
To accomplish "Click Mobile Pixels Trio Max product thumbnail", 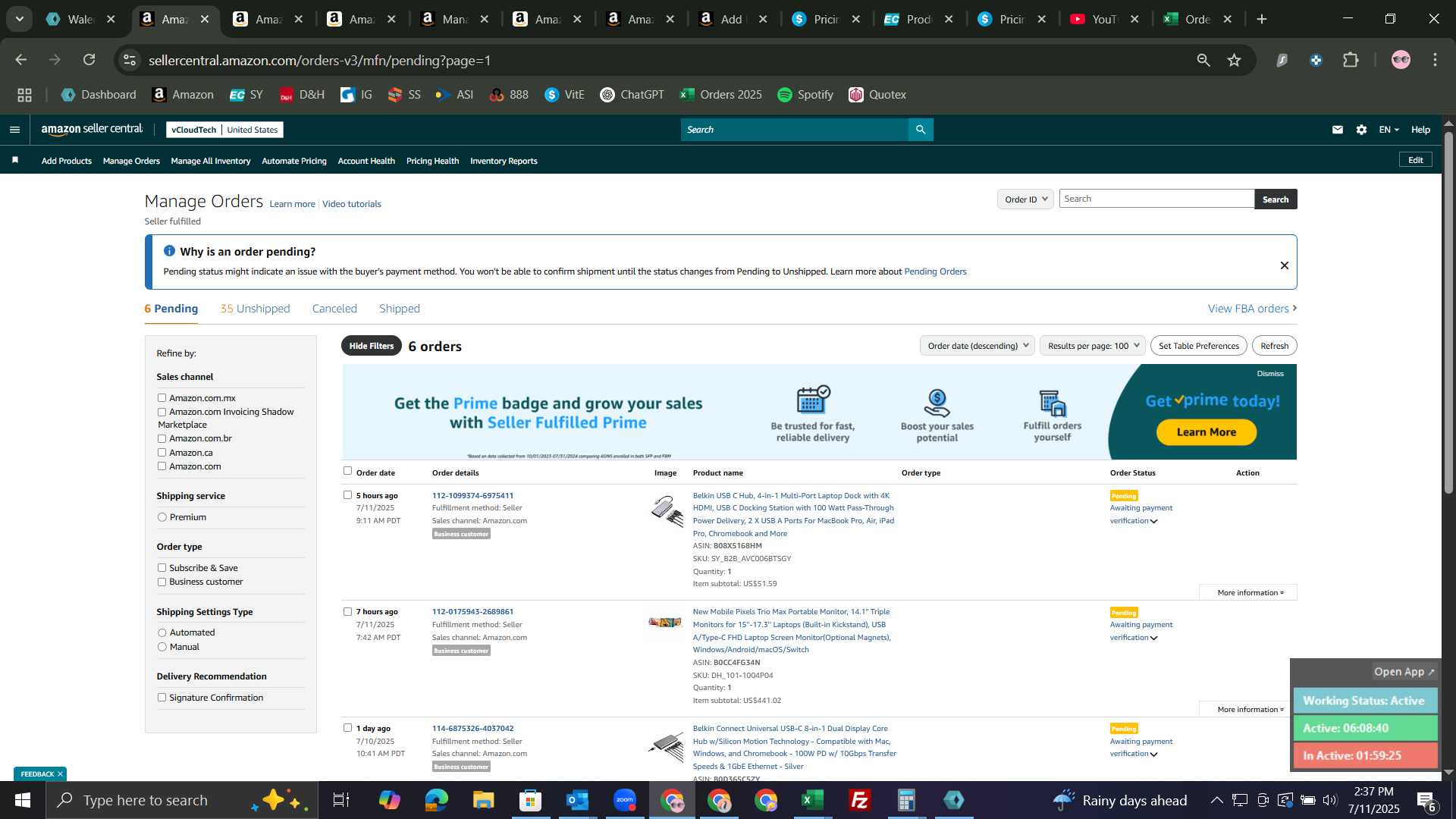I will 665,623.
